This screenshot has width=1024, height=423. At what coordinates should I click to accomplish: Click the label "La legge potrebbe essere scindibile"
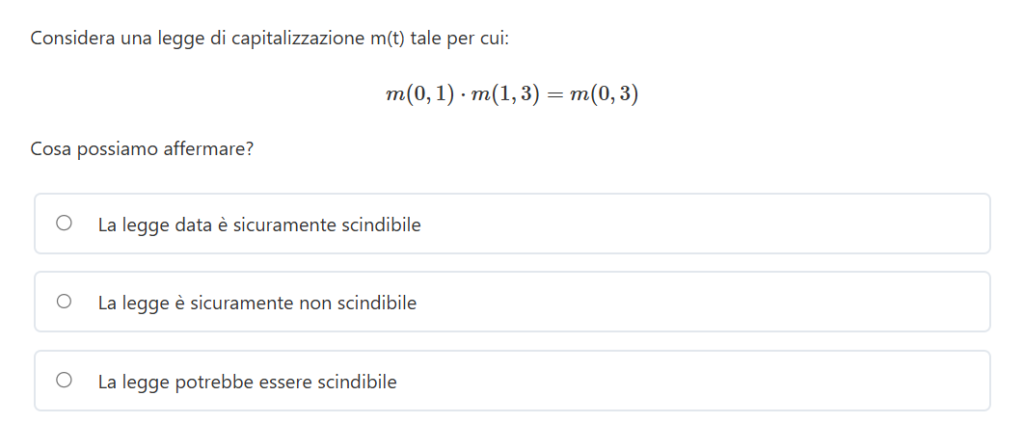pyautogui.click(x=247, y=381)
